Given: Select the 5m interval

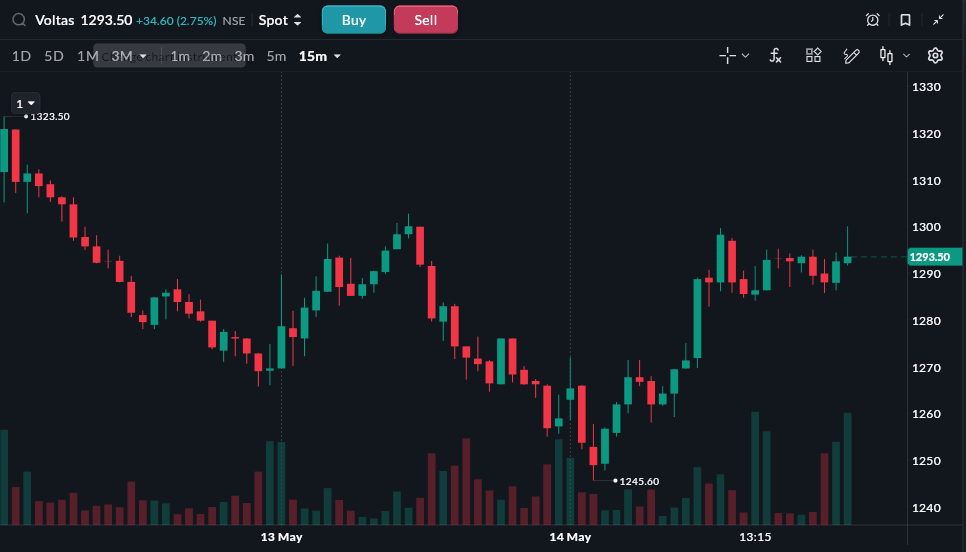Looking at the screenshot, I should click(277, 56).
